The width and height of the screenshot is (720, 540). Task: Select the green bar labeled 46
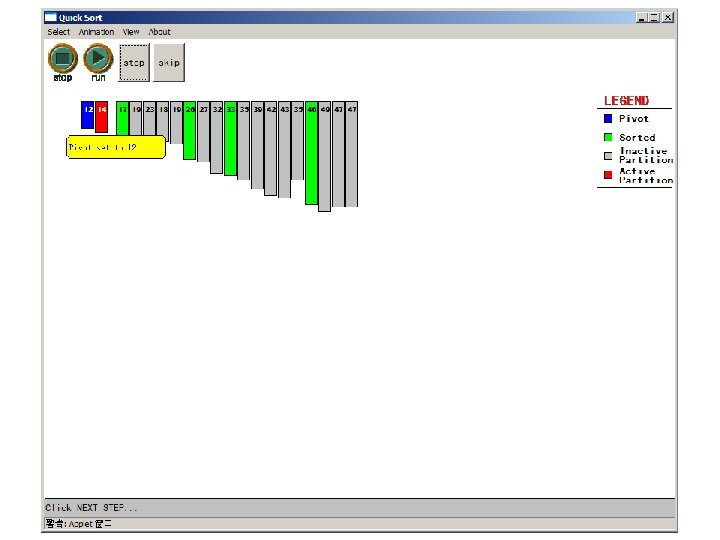click(312, 153)
